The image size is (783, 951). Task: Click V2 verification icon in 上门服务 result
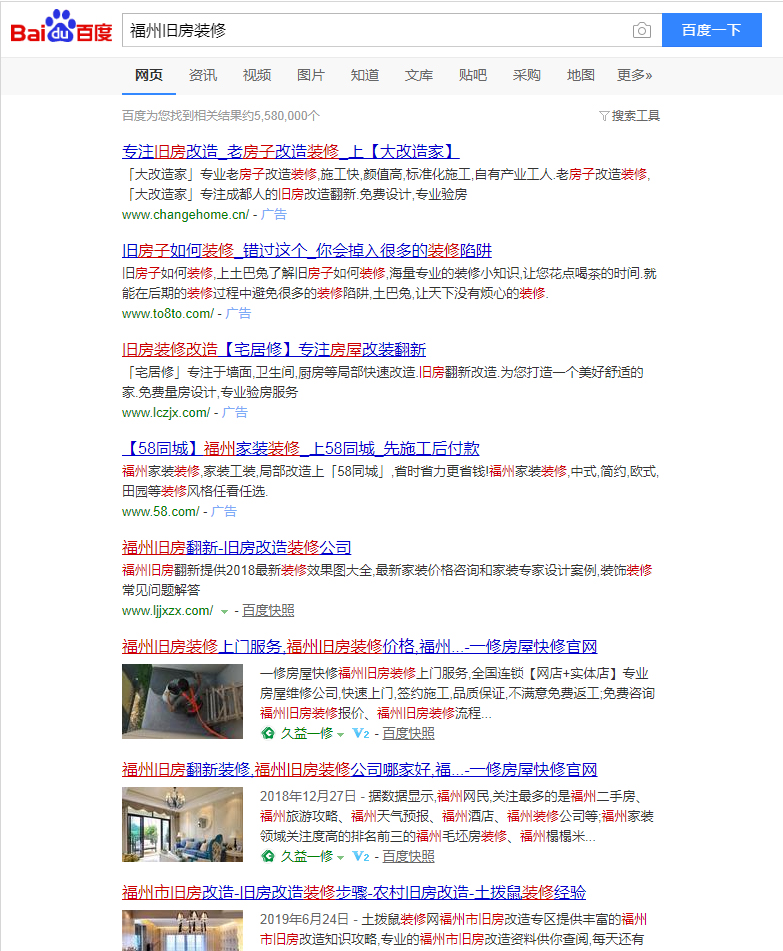tap(360, 733)
